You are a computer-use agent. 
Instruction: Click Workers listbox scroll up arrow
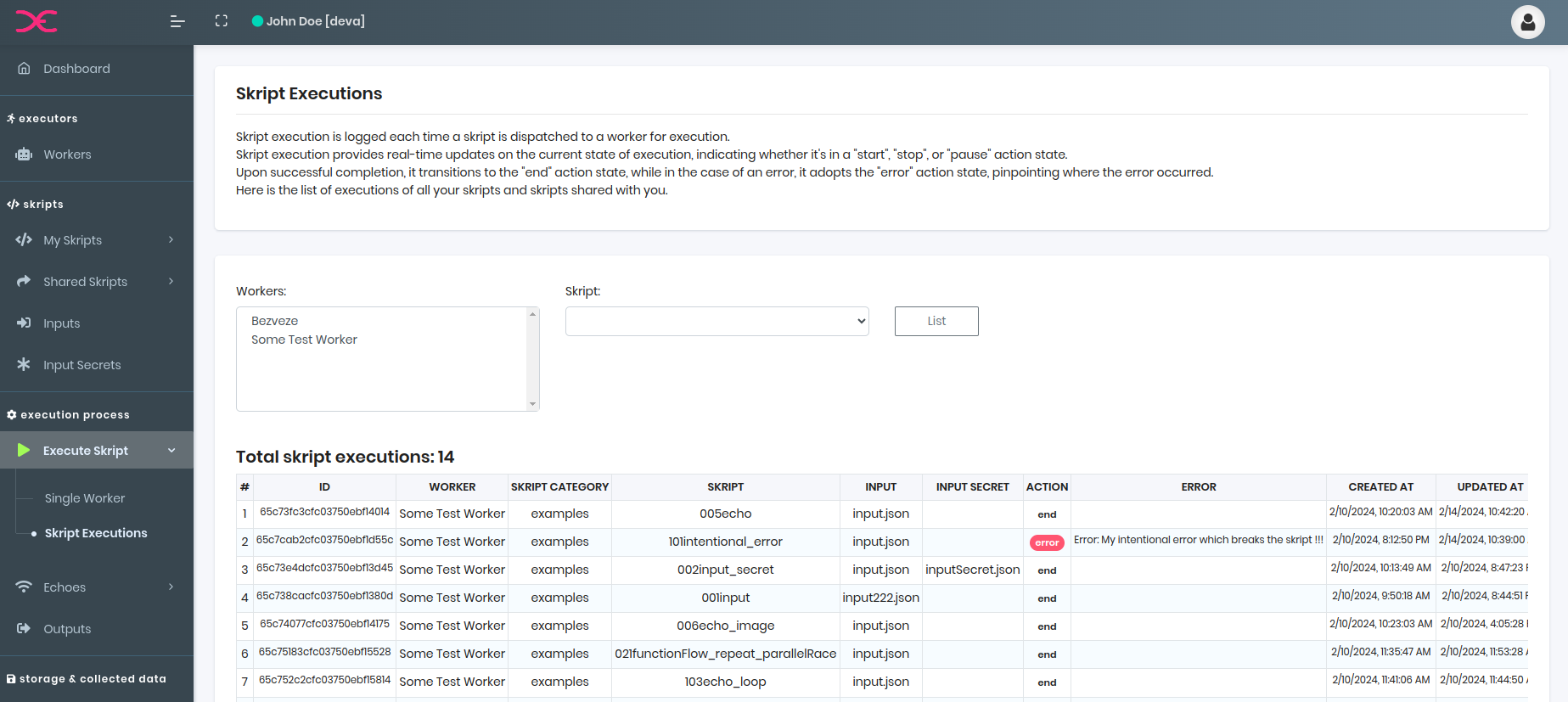(533, 314)
